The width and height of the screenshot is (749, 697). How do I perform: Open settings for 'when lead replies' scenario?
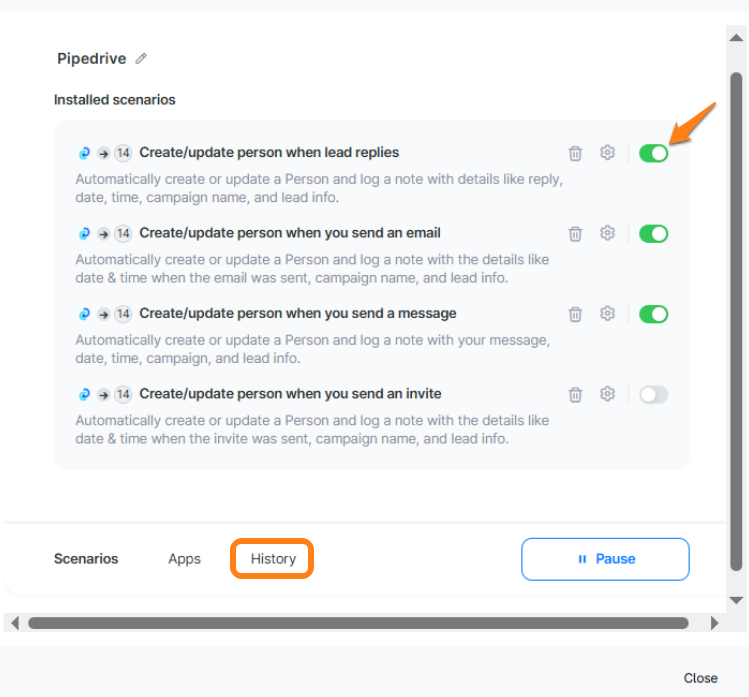[607, 153]
